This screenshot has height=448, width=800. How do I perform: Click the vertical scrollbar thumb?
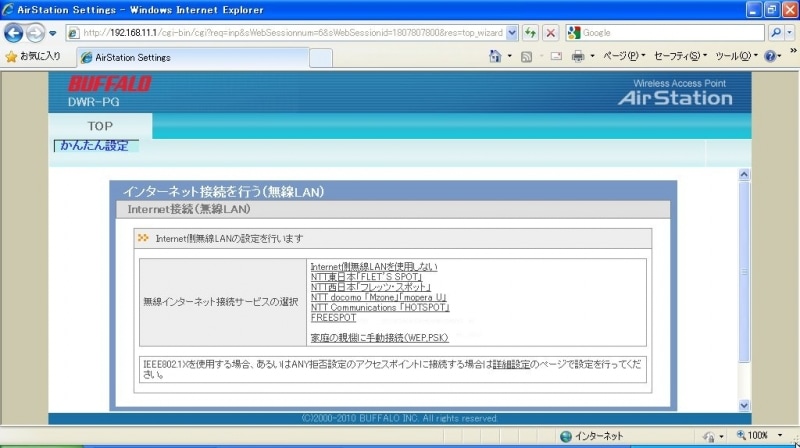[x=744, y=271]
